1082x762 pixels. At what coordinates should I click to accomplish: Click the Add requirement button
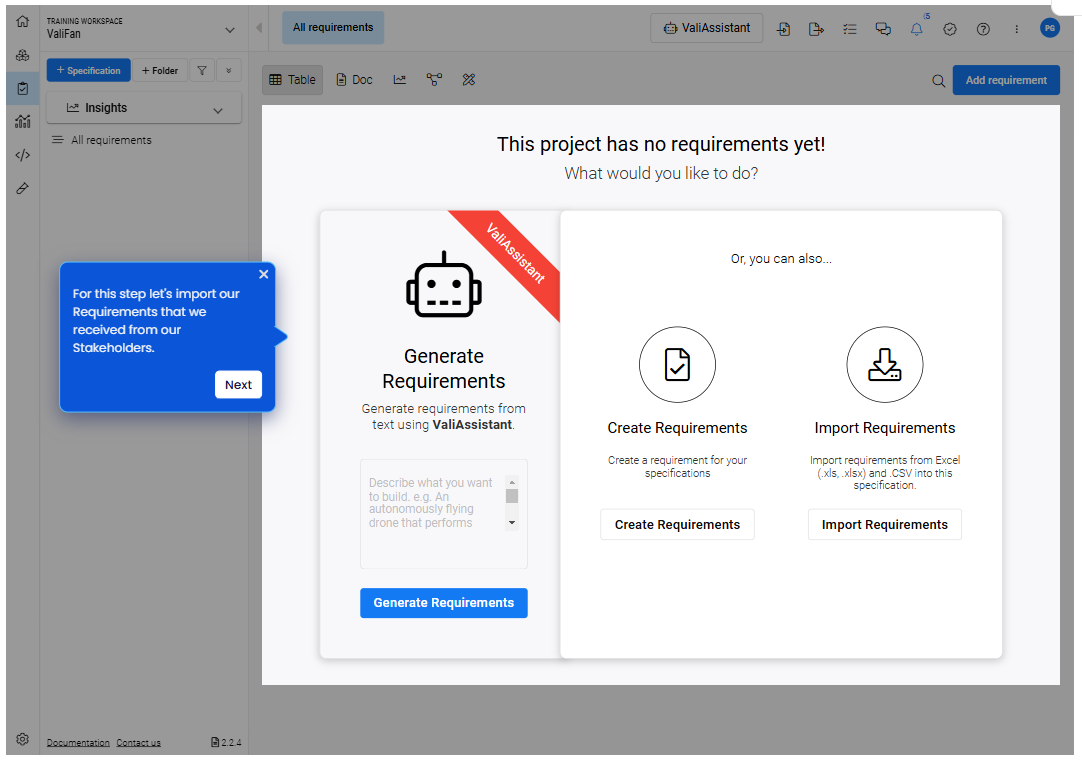click(1006, 80)
